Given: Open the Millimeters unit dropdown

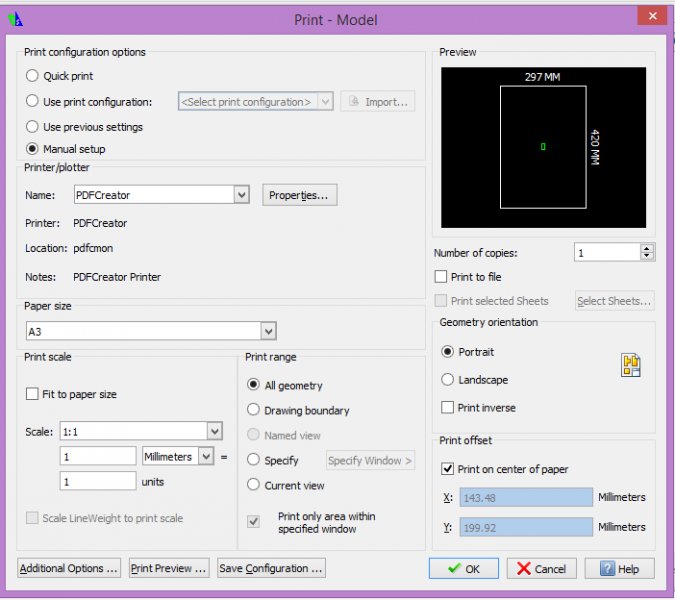Looking at the screenshot, I should point(206,456).
